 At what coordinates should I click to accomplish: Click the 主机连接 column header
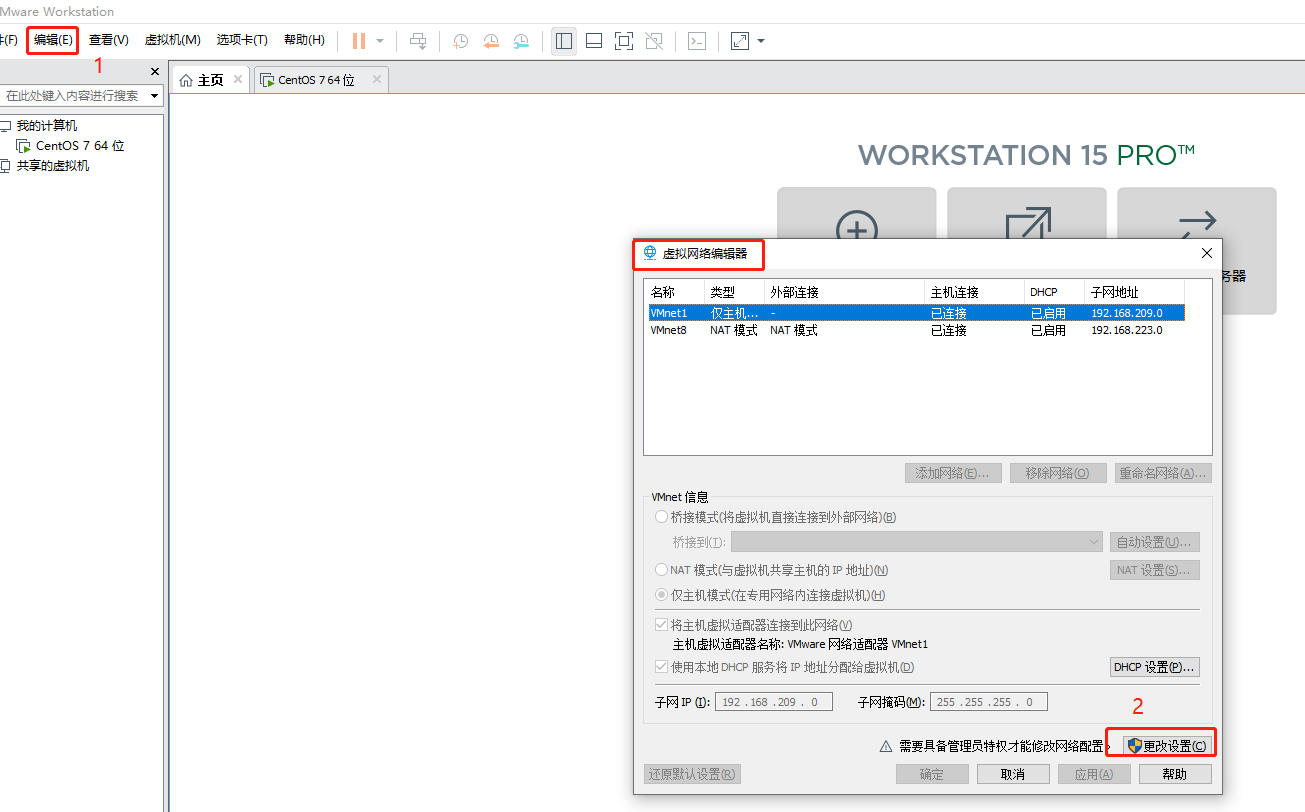pos(975,292)
